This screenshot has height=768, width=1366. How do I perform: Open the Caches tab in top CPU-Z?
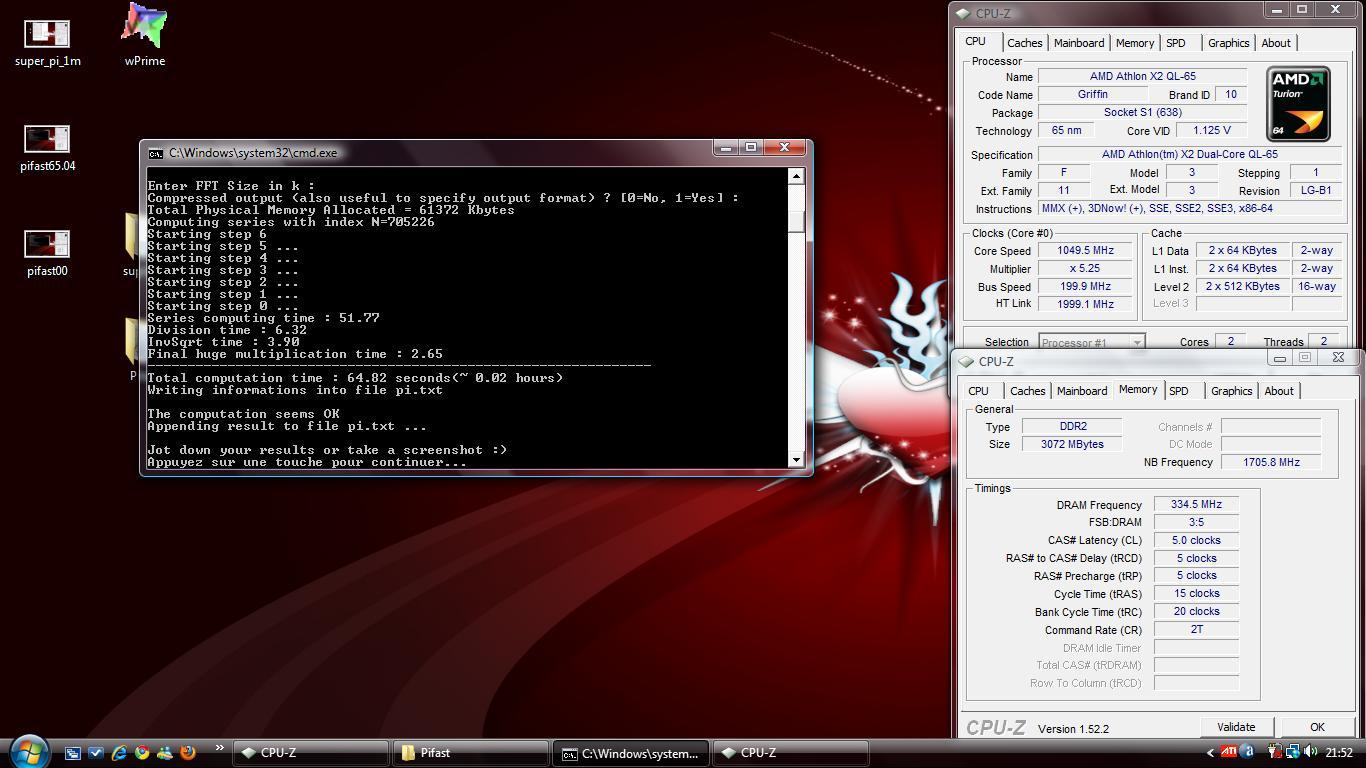[1024, 43]
